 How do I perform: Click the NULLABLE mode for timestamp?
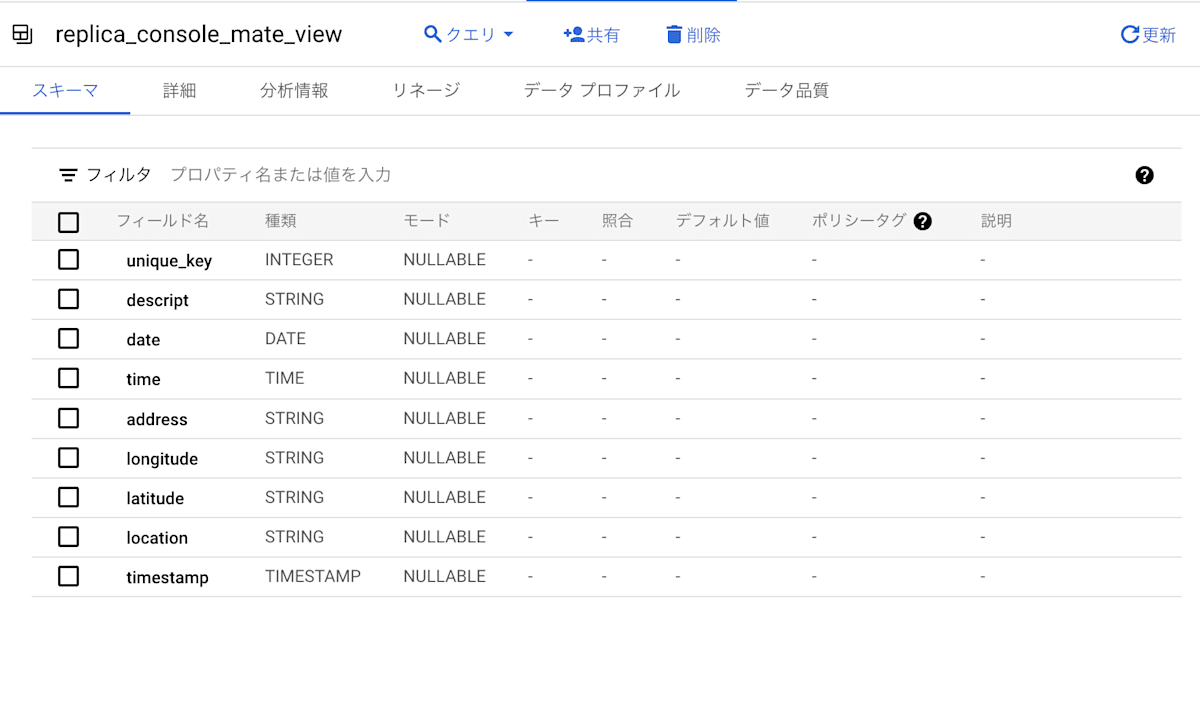444,576
